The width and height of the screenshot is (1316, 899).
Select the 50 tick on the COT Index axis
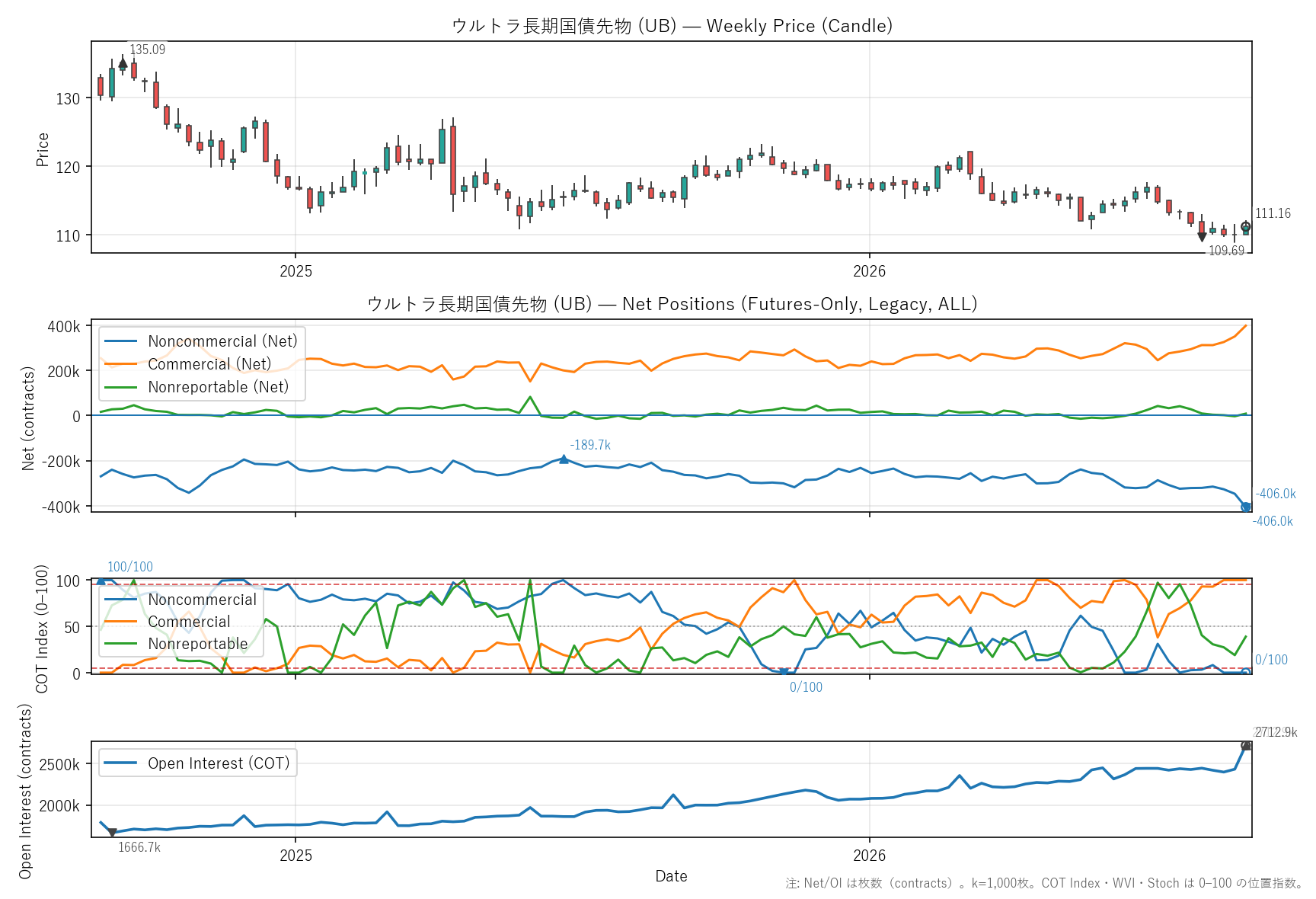pos(72,628)
